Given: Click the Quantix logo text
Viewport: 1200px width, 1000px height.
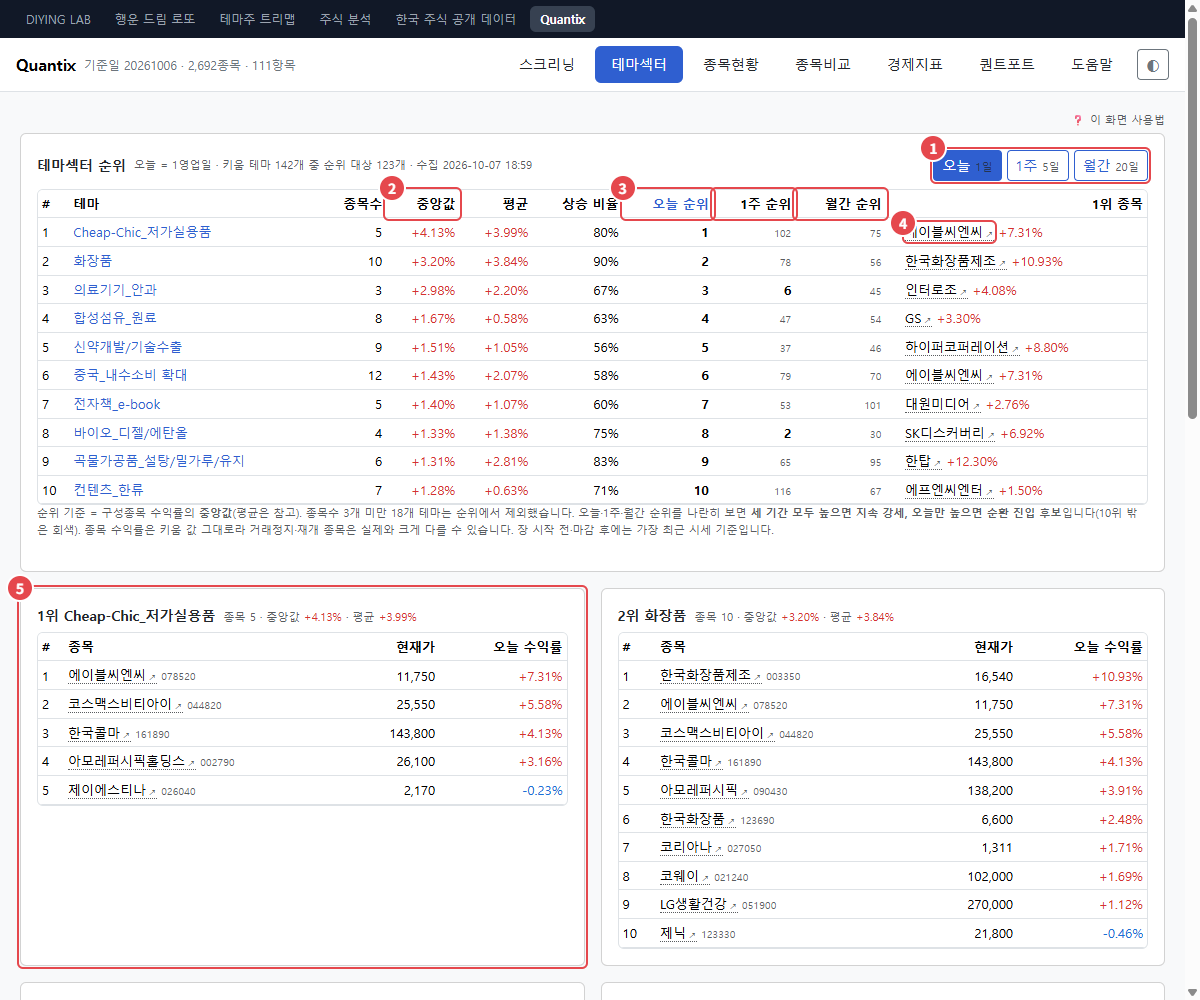Looking at the screenshot, I should click(46, 65).
